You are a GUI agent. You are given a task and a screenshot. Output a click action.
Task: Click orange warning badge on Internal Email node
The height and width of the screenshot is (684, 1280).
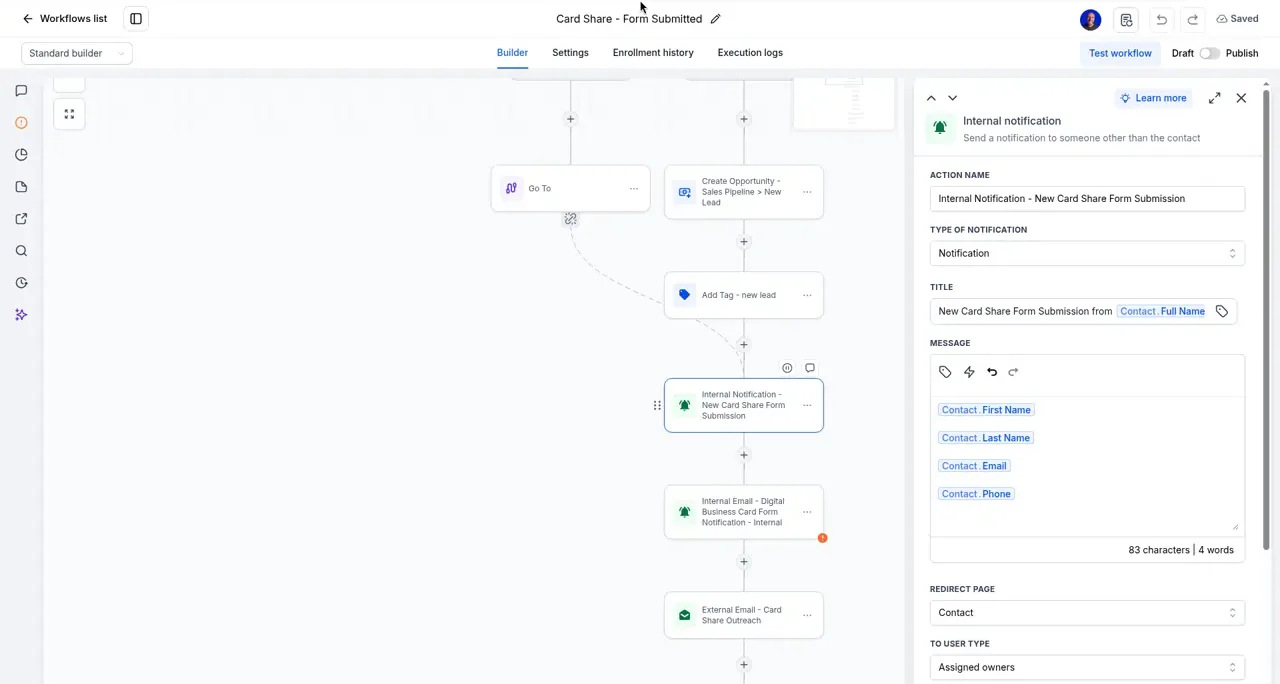click(822, 538)
